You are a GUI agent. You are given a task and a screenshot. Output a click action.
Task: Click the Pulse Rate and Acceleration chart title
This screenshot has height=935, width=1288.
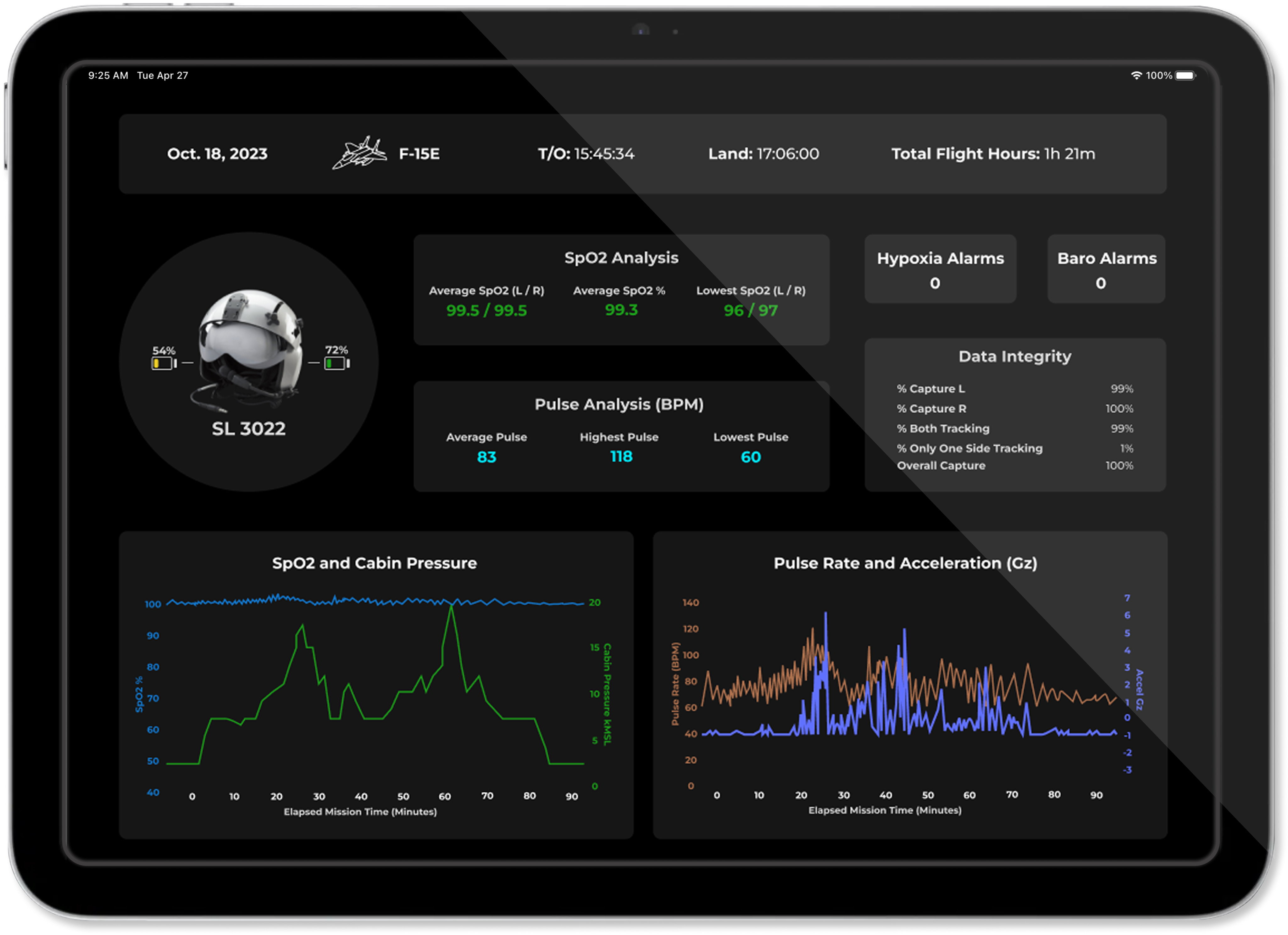(x=905, y=563)
